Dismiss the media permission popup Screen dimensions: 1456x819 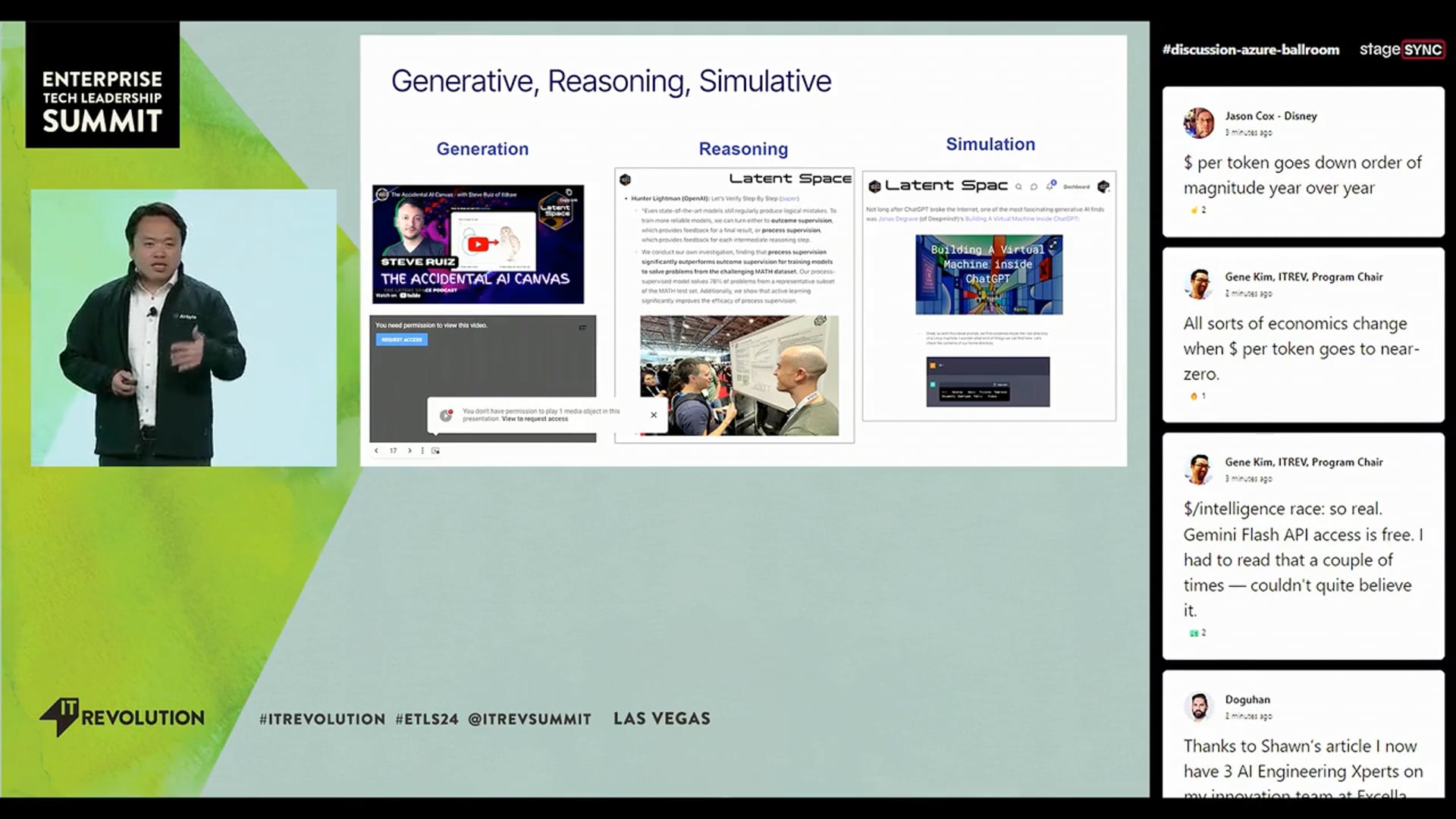[x=654, y=415]
